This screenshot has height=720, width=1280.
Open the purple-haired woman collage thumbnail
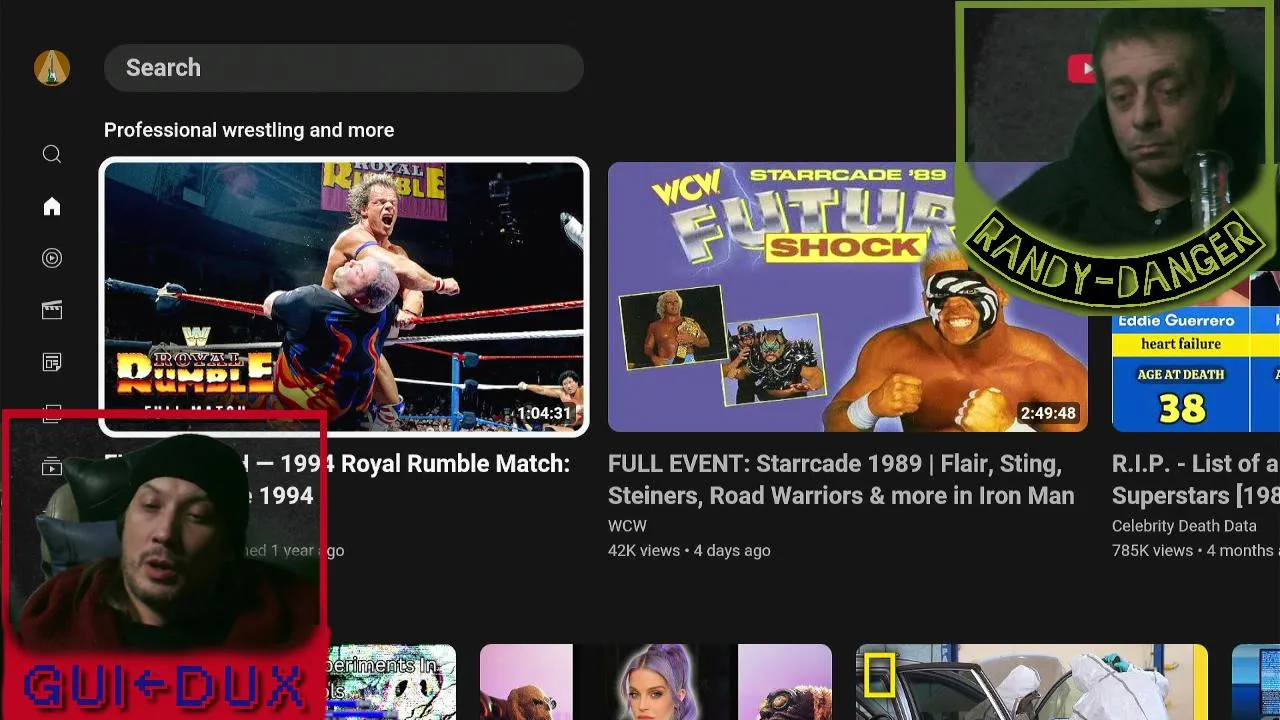coord(656,682)
